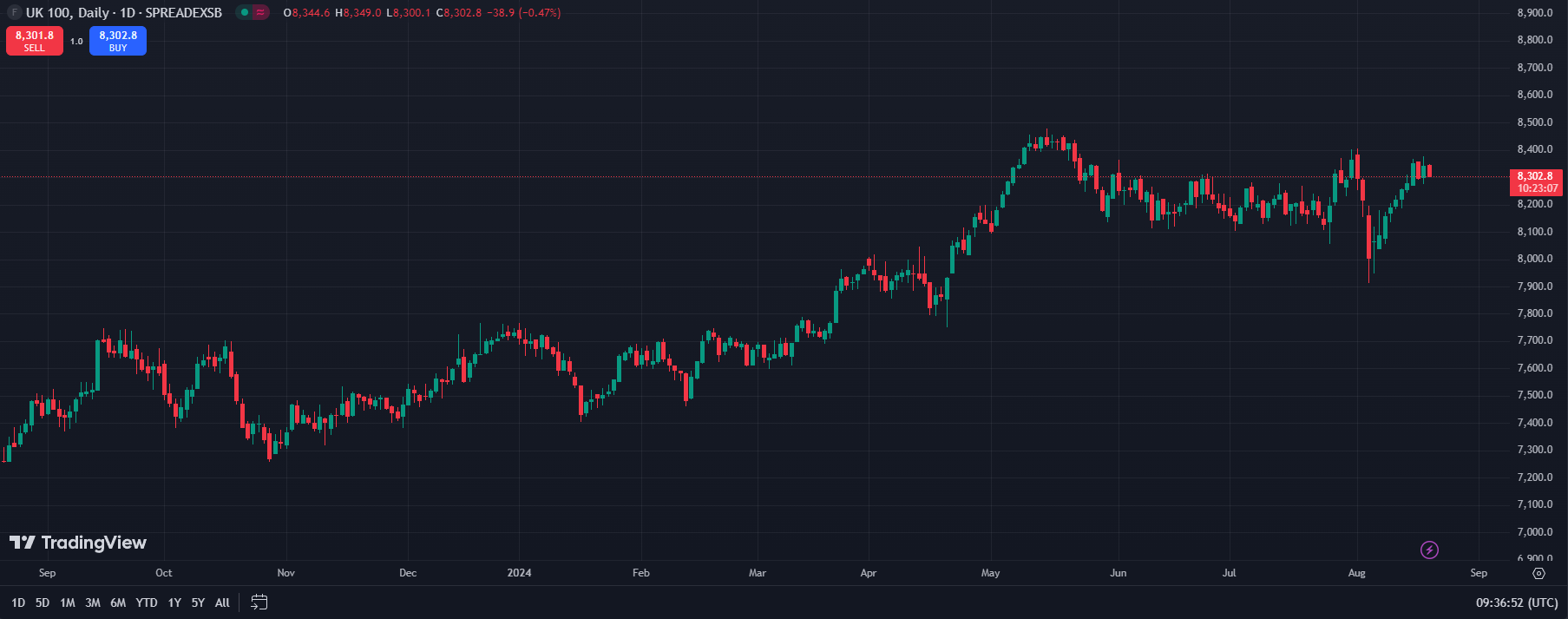Image resolution: width=1568 pixels, height=619 pixels.
Task: Switch to the 3M range
Action: point(93,603)
